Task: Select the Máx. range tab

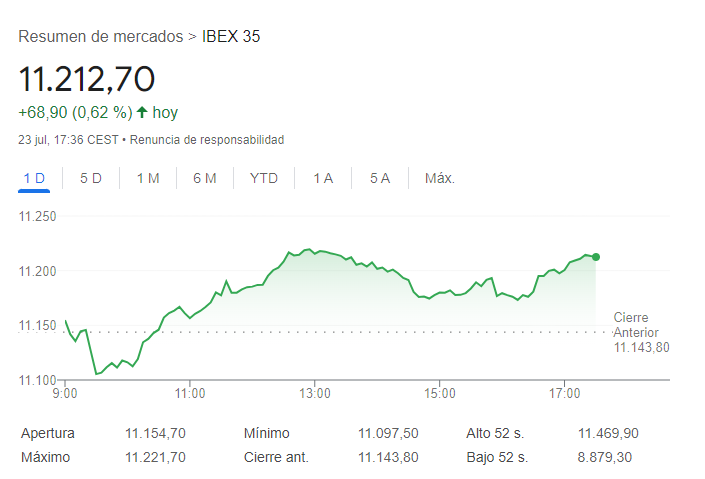Action: pyautogui.click(x=440, y=178)
